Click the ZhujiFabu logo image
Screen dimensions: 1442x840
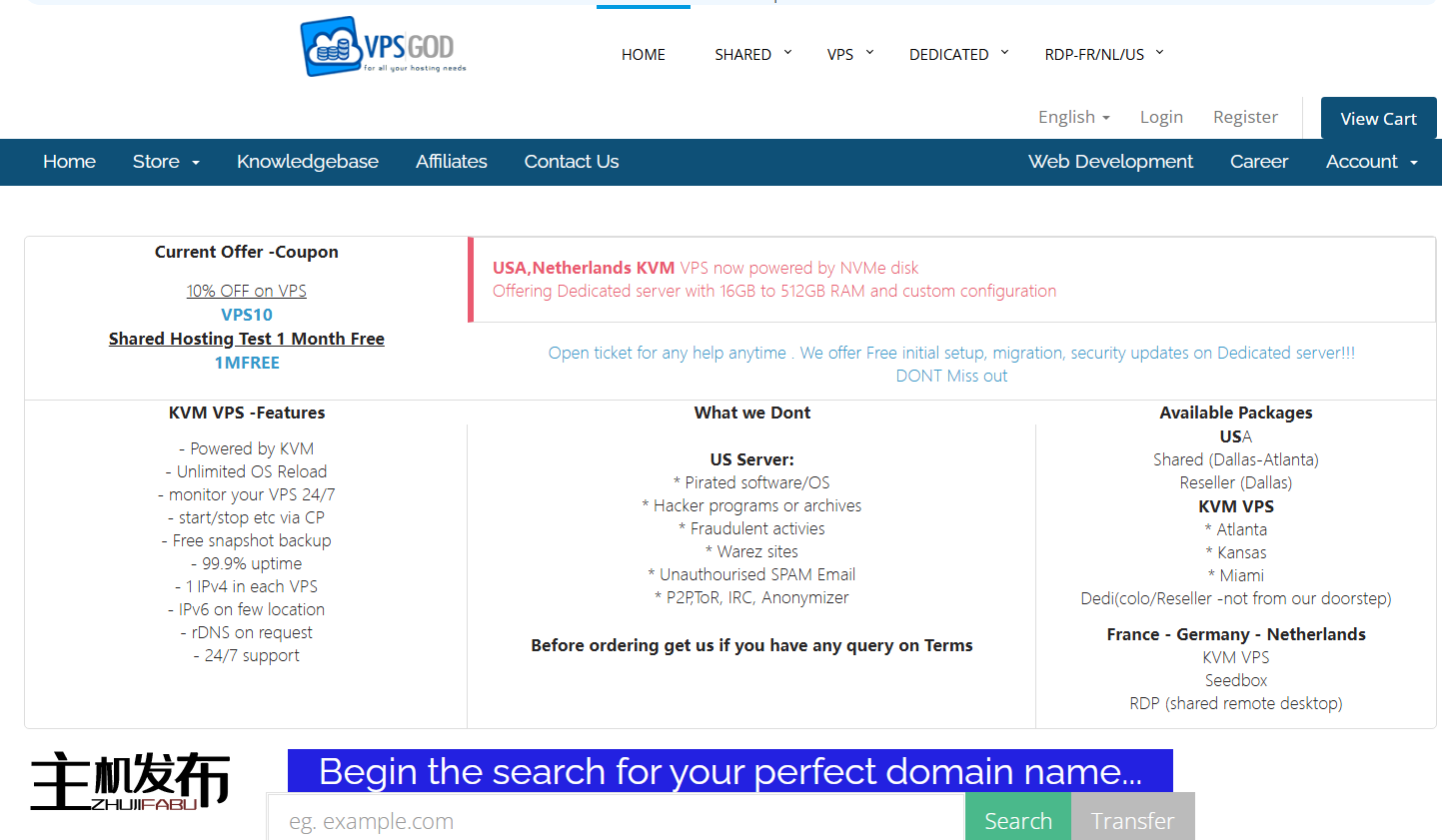click(x=130, y=781)
